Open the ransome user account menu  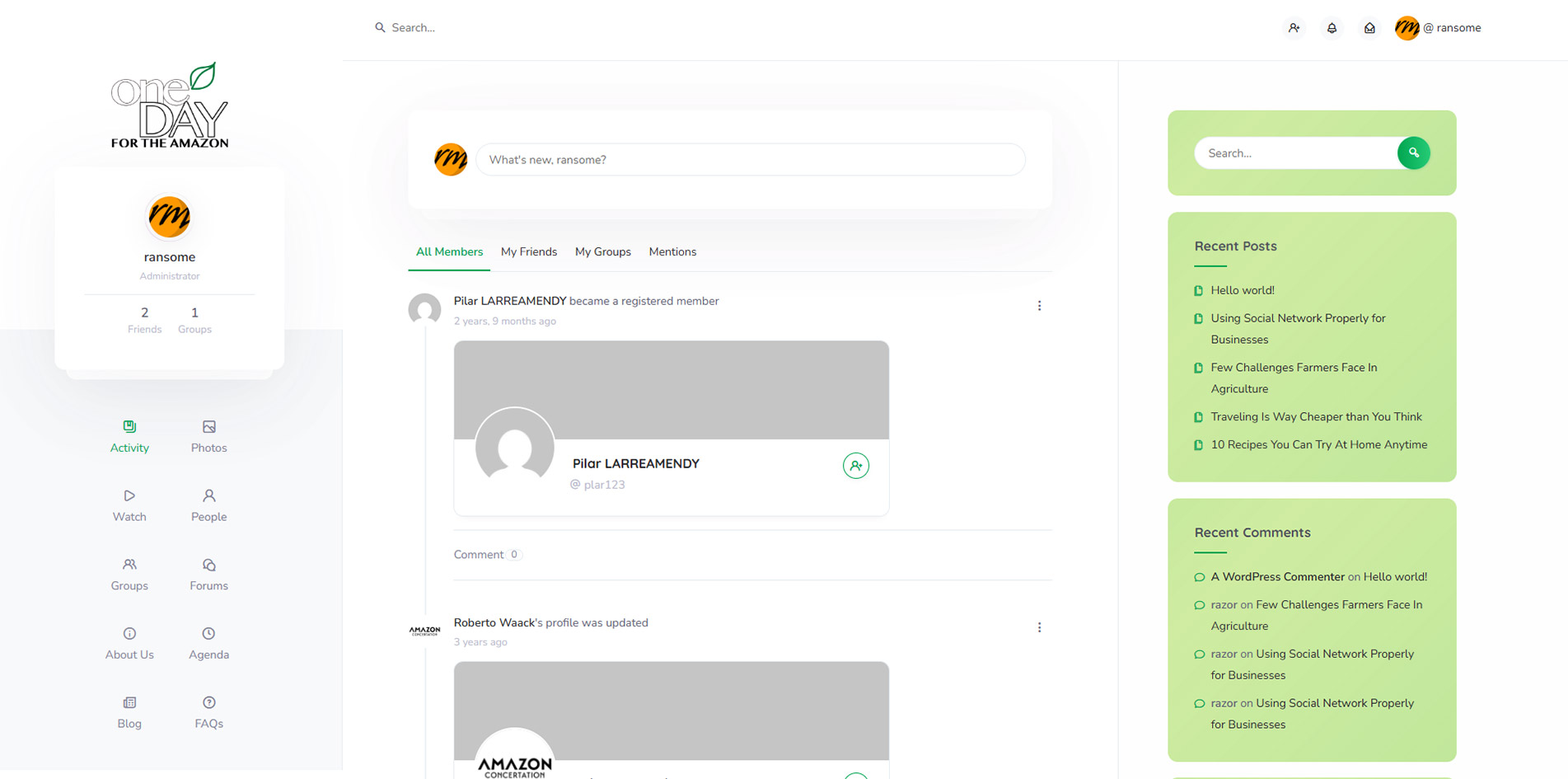click(1439, 28)
